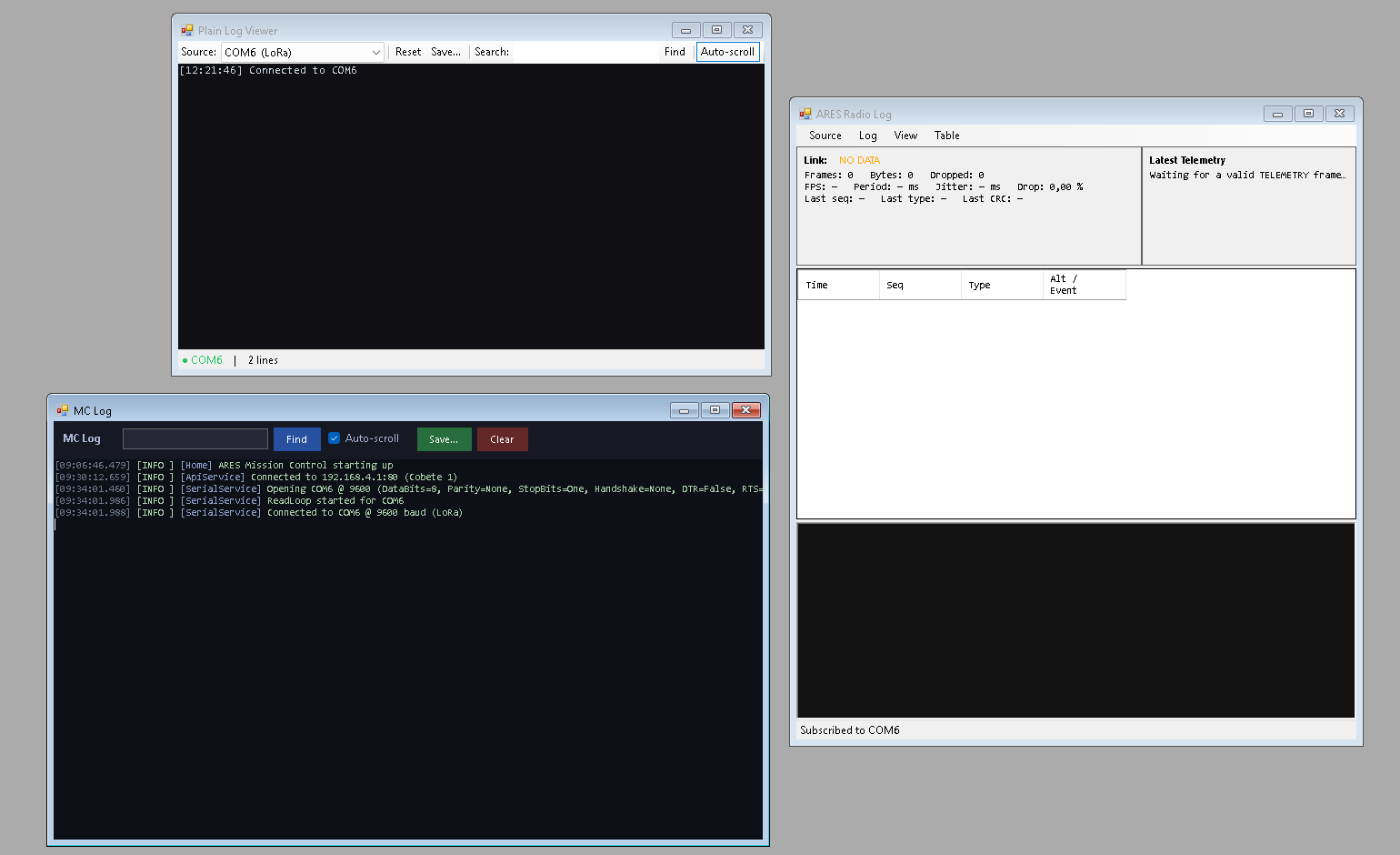Click red Clear button in MC Log
The image size is (1400, 855).
coord(502,438)
